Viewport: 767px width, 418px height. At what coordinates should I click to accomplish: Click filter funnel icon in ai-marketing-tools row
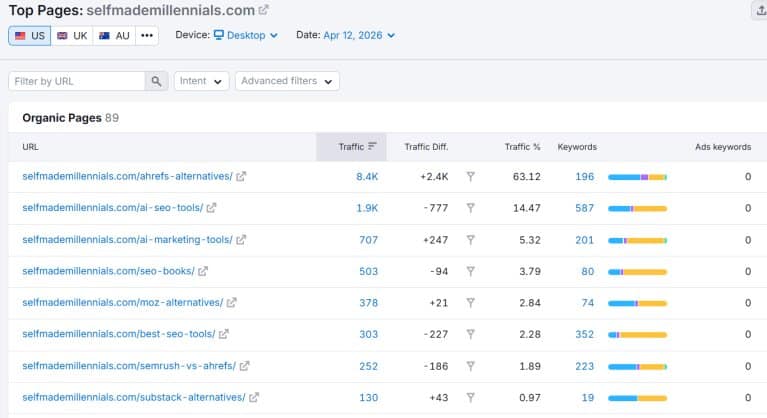click(x=471, y=240)
